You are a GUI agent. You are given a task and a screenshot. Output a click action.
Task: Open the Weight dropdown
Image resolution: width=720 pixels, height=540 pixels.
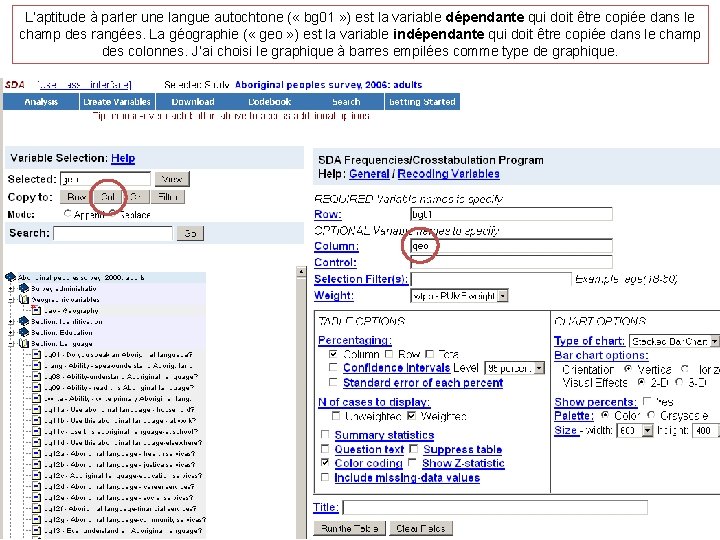(x=503, y=296)
